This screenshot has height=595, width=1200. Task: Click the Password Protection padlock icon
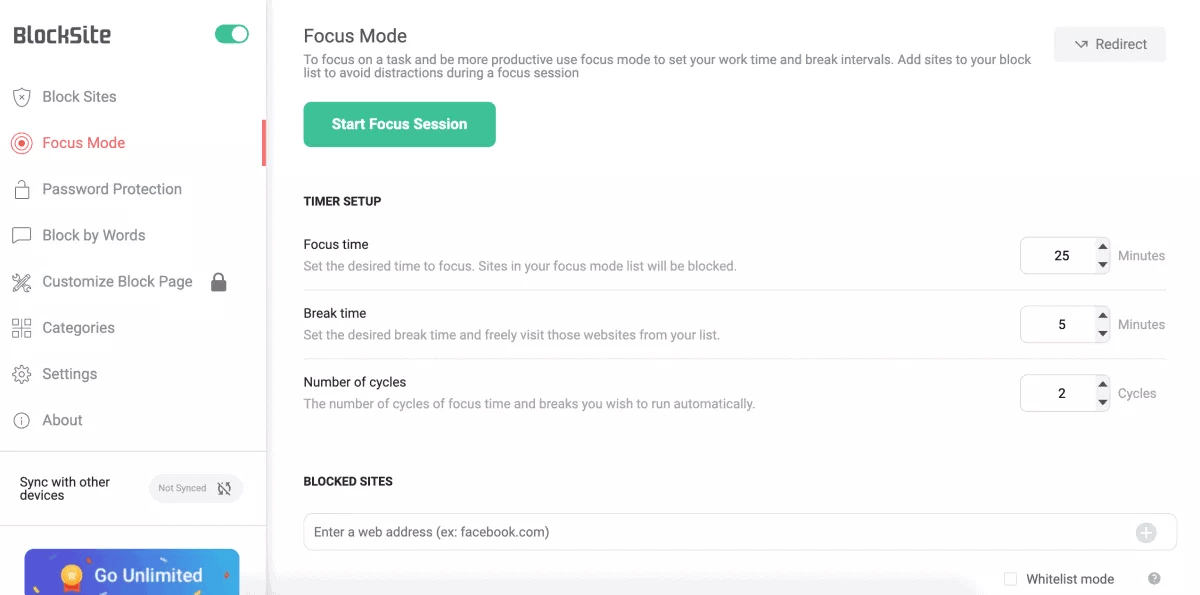[x=22, y=189]
